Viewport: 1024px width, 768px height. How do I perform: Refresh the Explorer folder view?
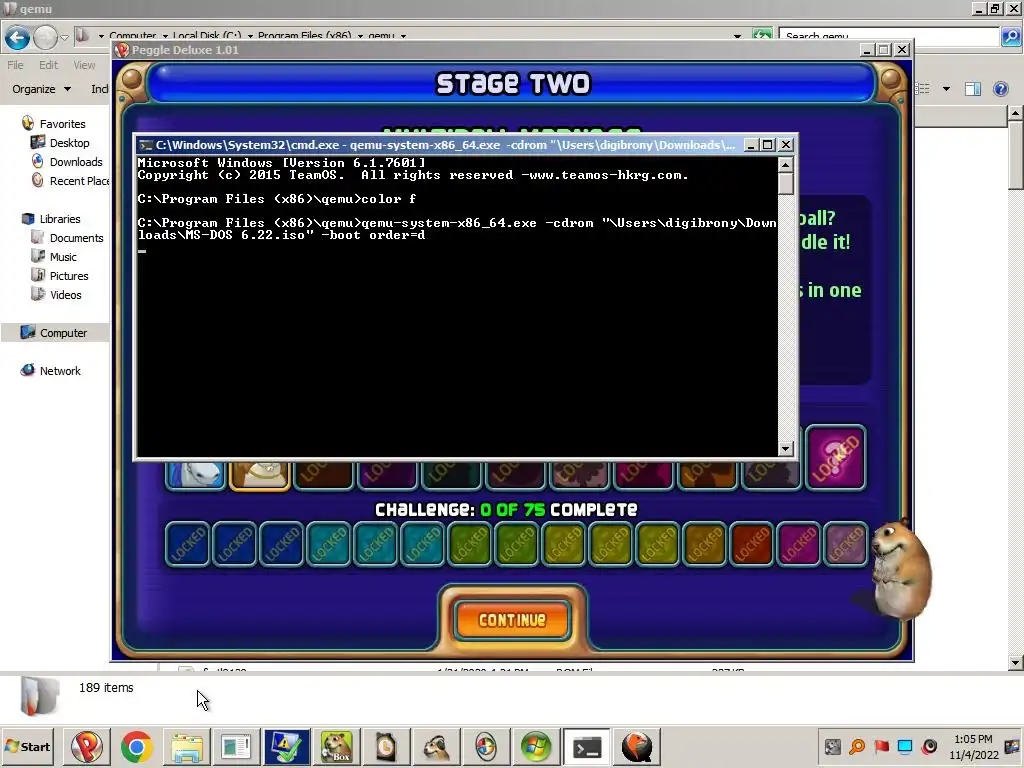(762, 35)
